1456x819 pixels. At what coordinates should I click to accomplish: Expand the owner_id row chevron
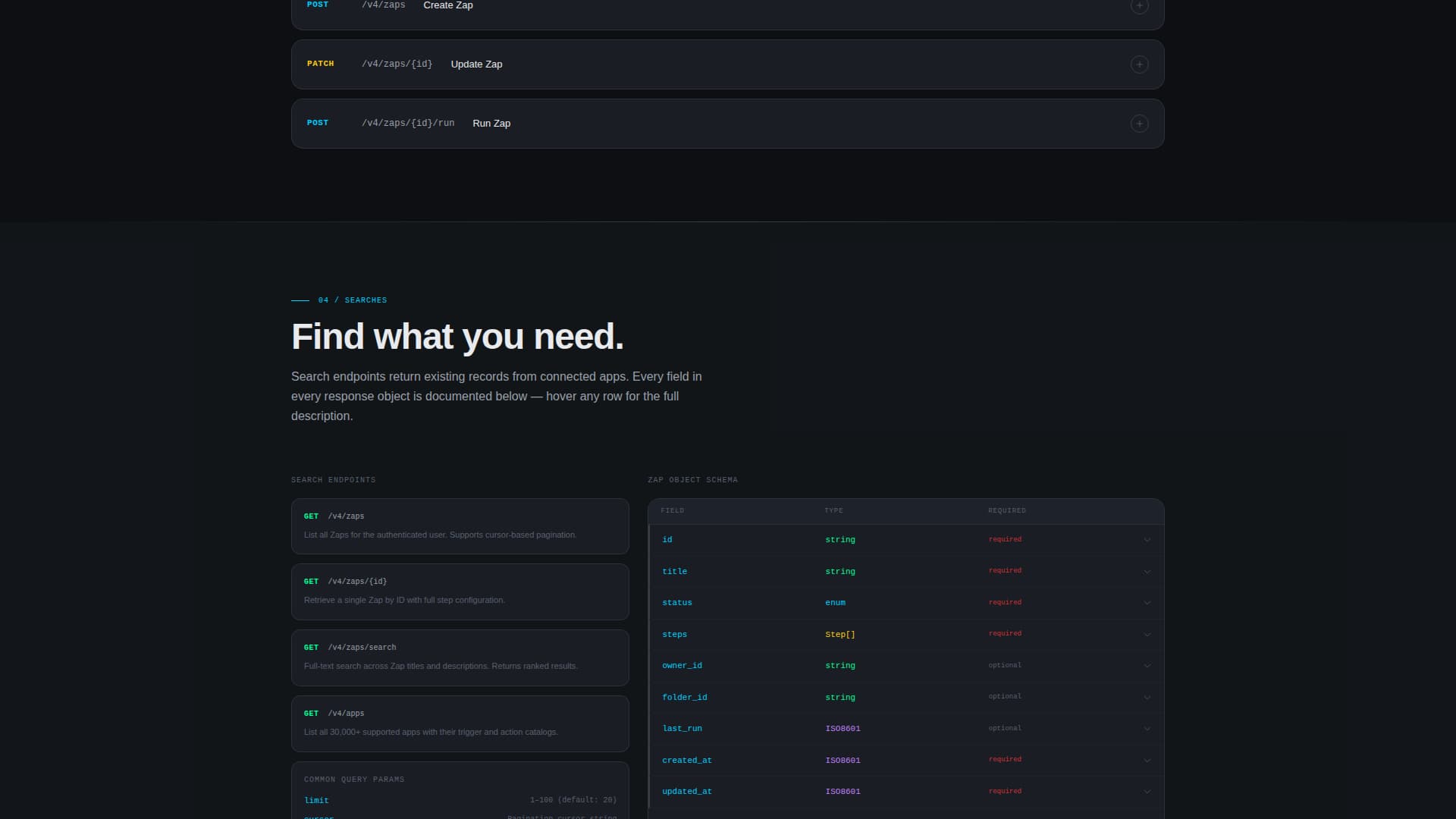(x=1147, y=666)
